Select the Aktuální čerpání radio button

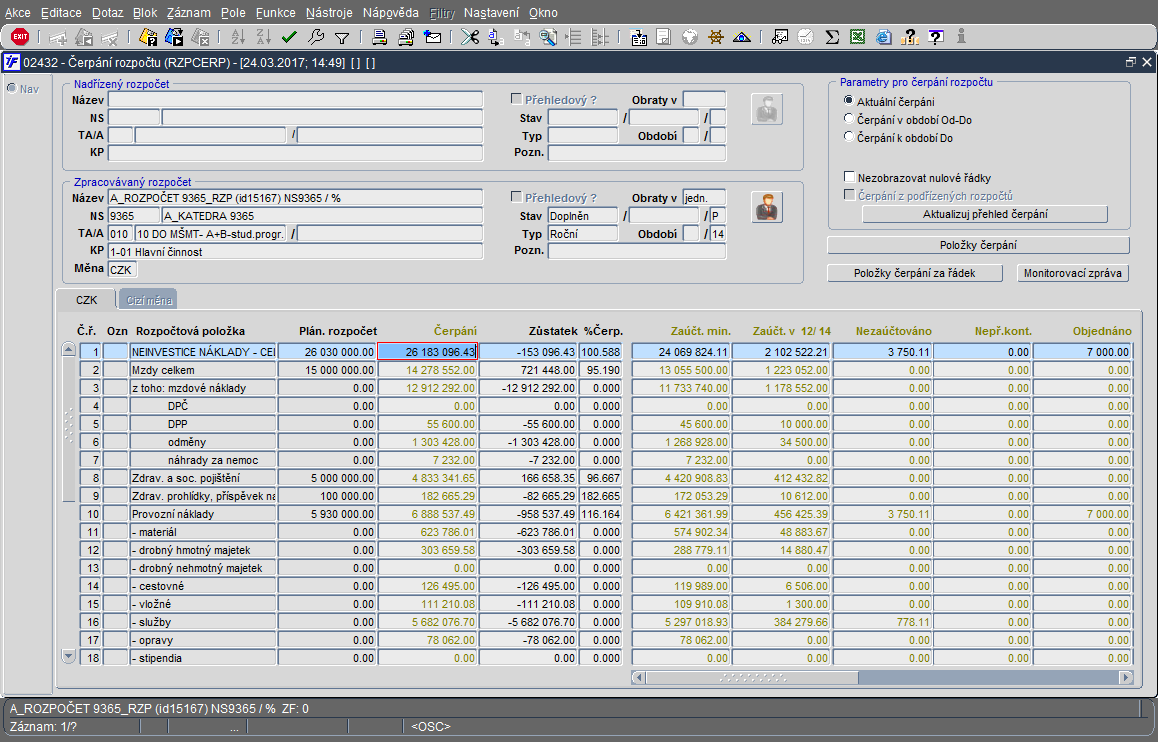click(850, 101)
